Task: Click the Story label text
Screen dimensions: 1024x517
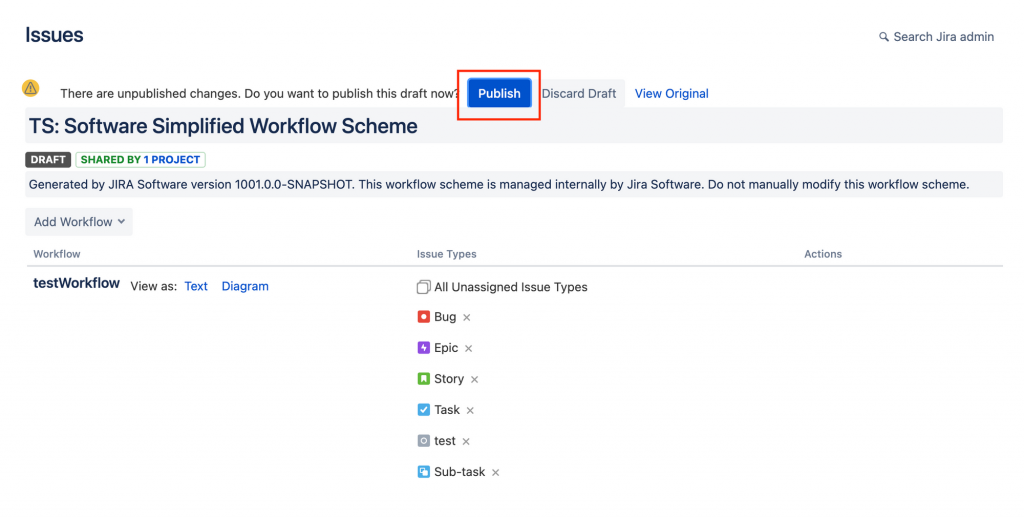Action: pos(449,379)
